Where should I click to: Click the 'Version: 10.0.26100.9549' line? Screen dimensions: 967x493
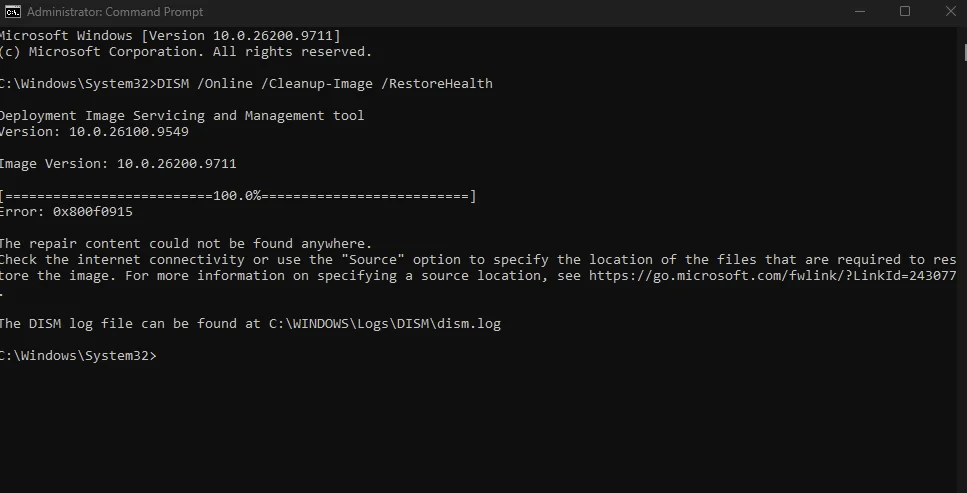pyautogui.click(x=94, y=131)
